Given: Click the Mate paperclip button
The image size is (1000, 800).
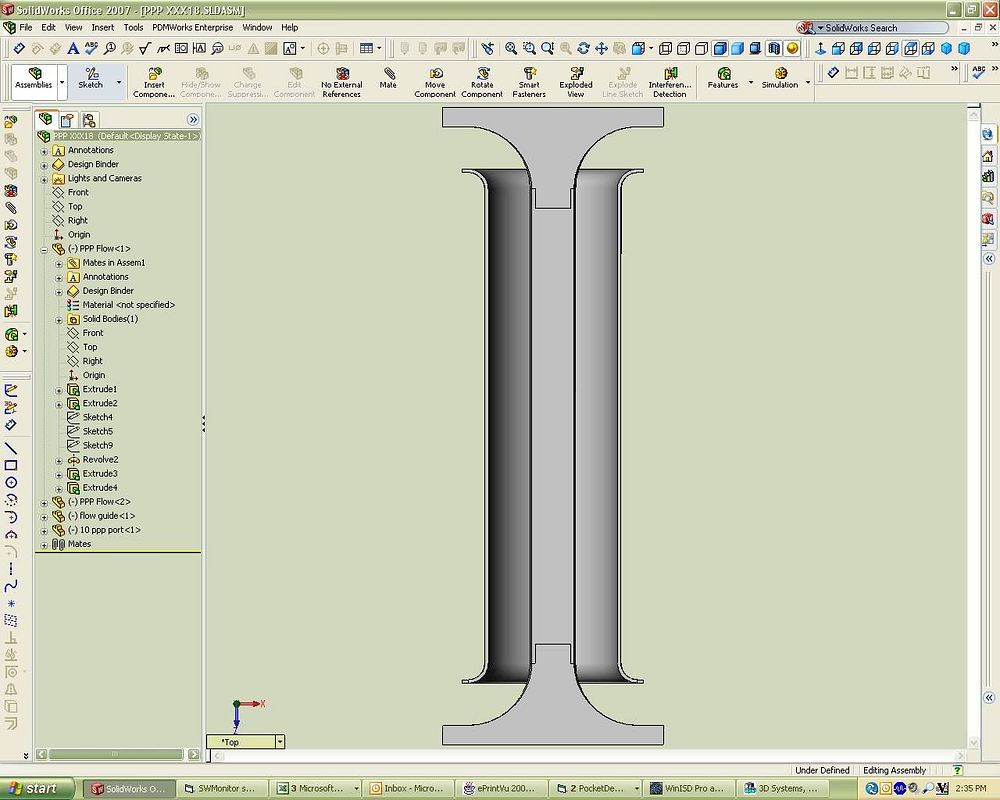Looking at the screenshot, I should (388, 78).
